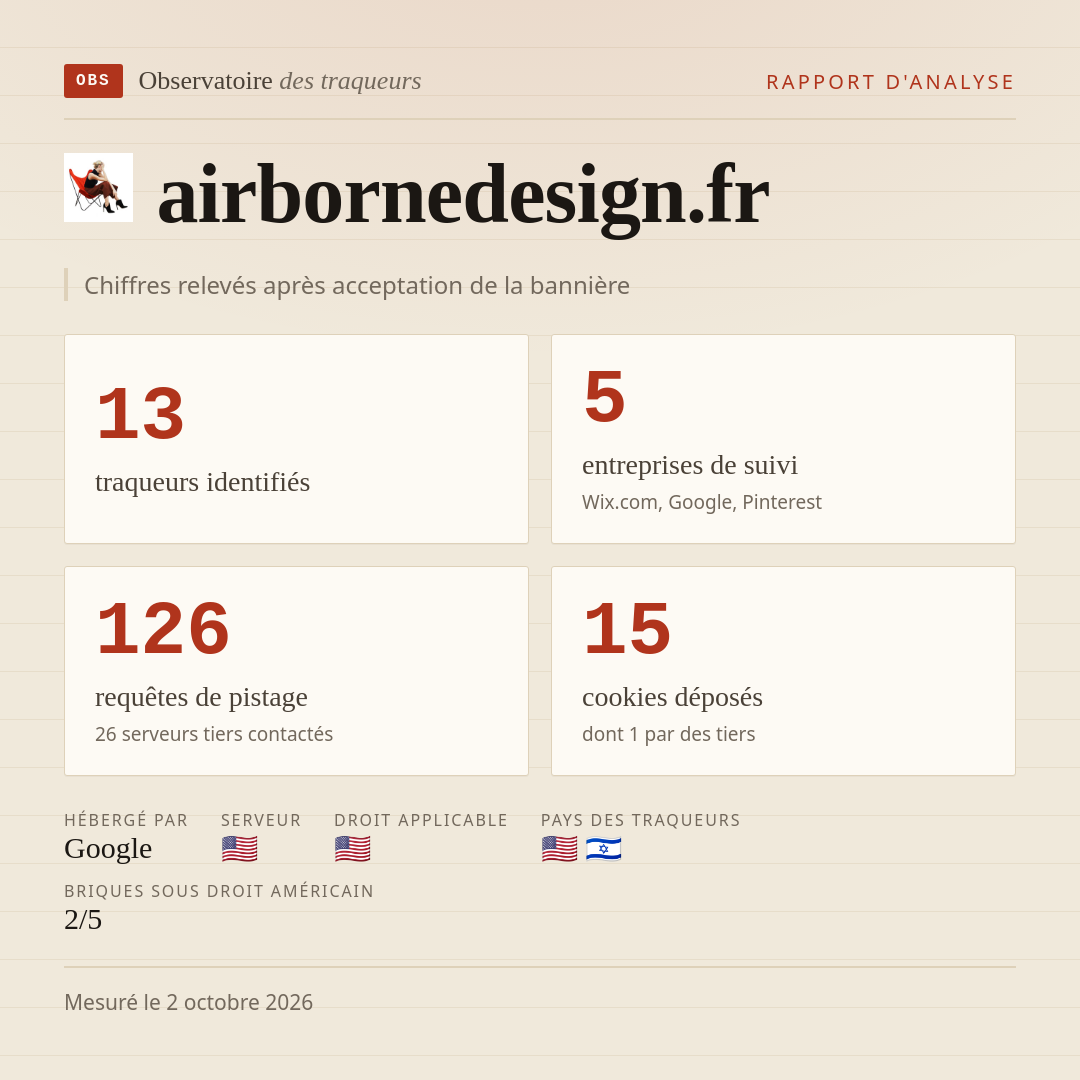Click 'Mesuré le 2 octobre 2026' date
Screen dimensions: 1080x1080
coord(188,1002)
